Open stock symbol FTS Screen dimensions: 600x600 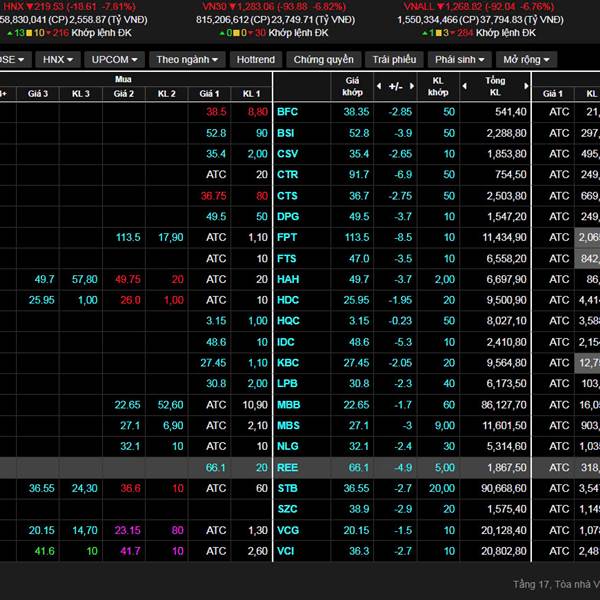pyautogui.click(x=287, y=259)
